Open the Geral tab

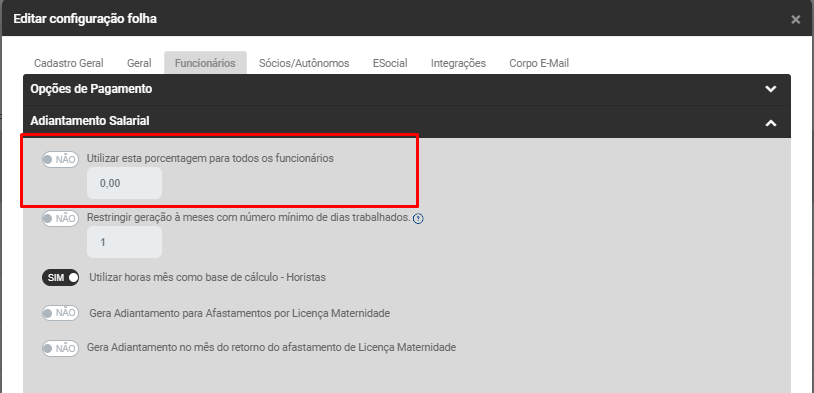click(139, 63)
